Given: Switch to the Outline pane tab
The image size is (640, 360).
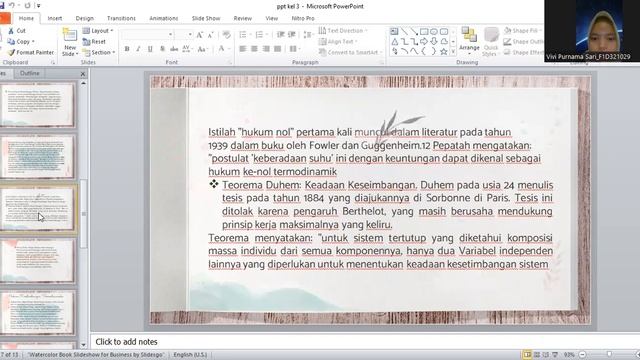Looking at the screenshot, I should tap(30, 73).
